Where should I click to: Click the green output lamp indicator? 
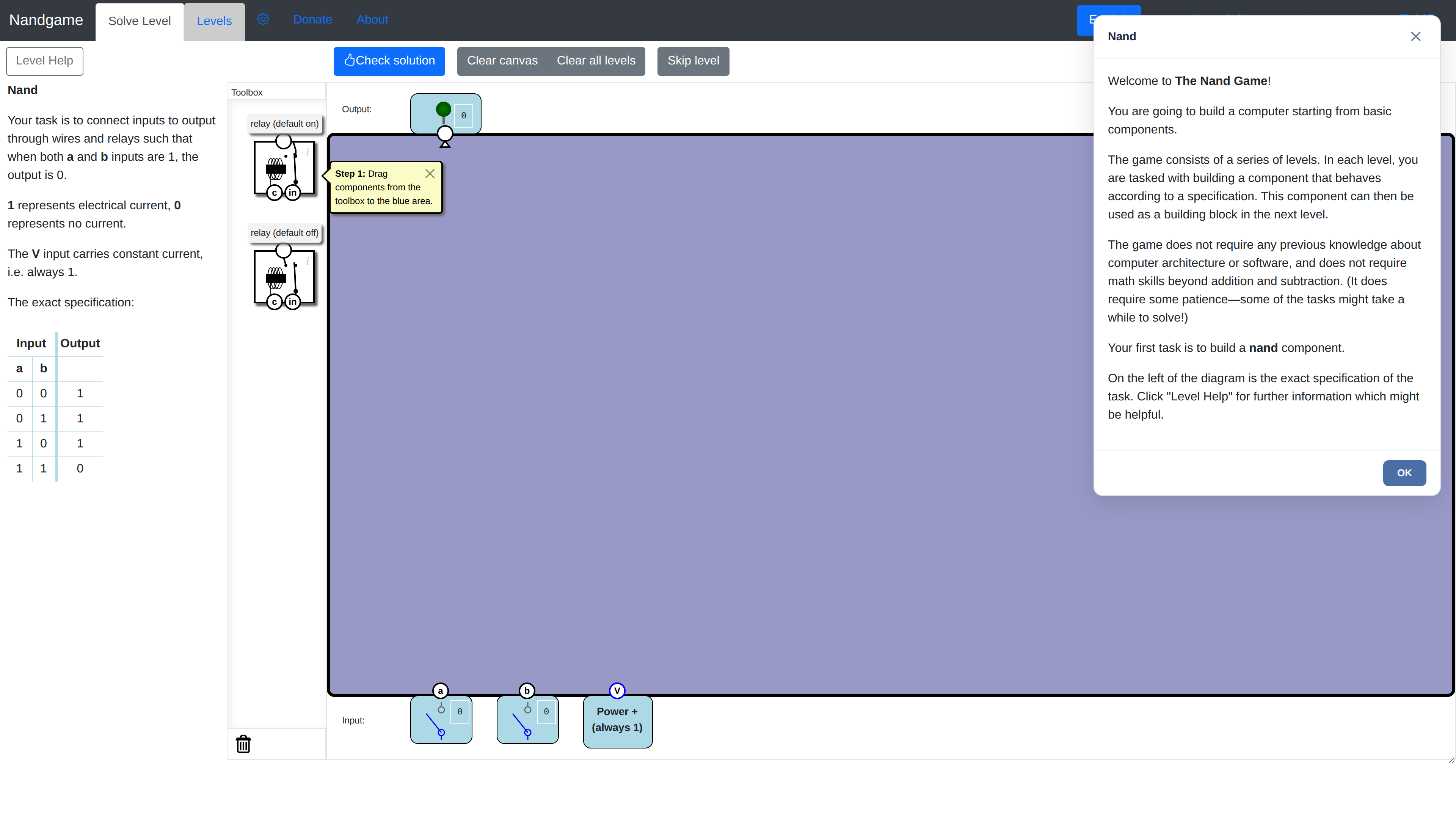444,109
